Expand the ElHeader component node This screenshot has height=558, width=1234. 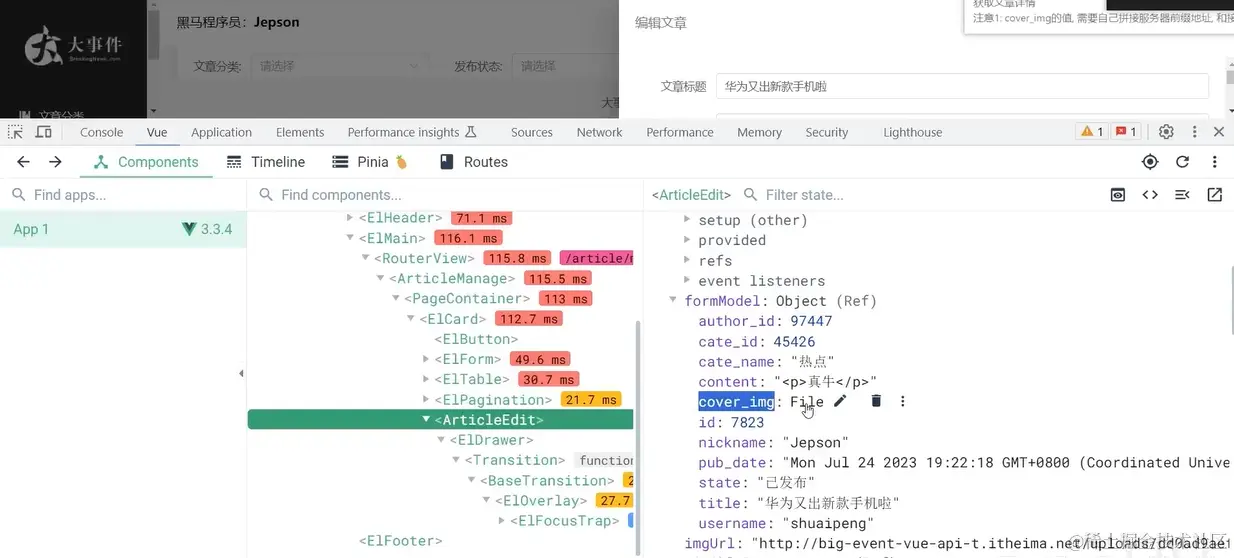pyautogui.click(x=350, y=217)
